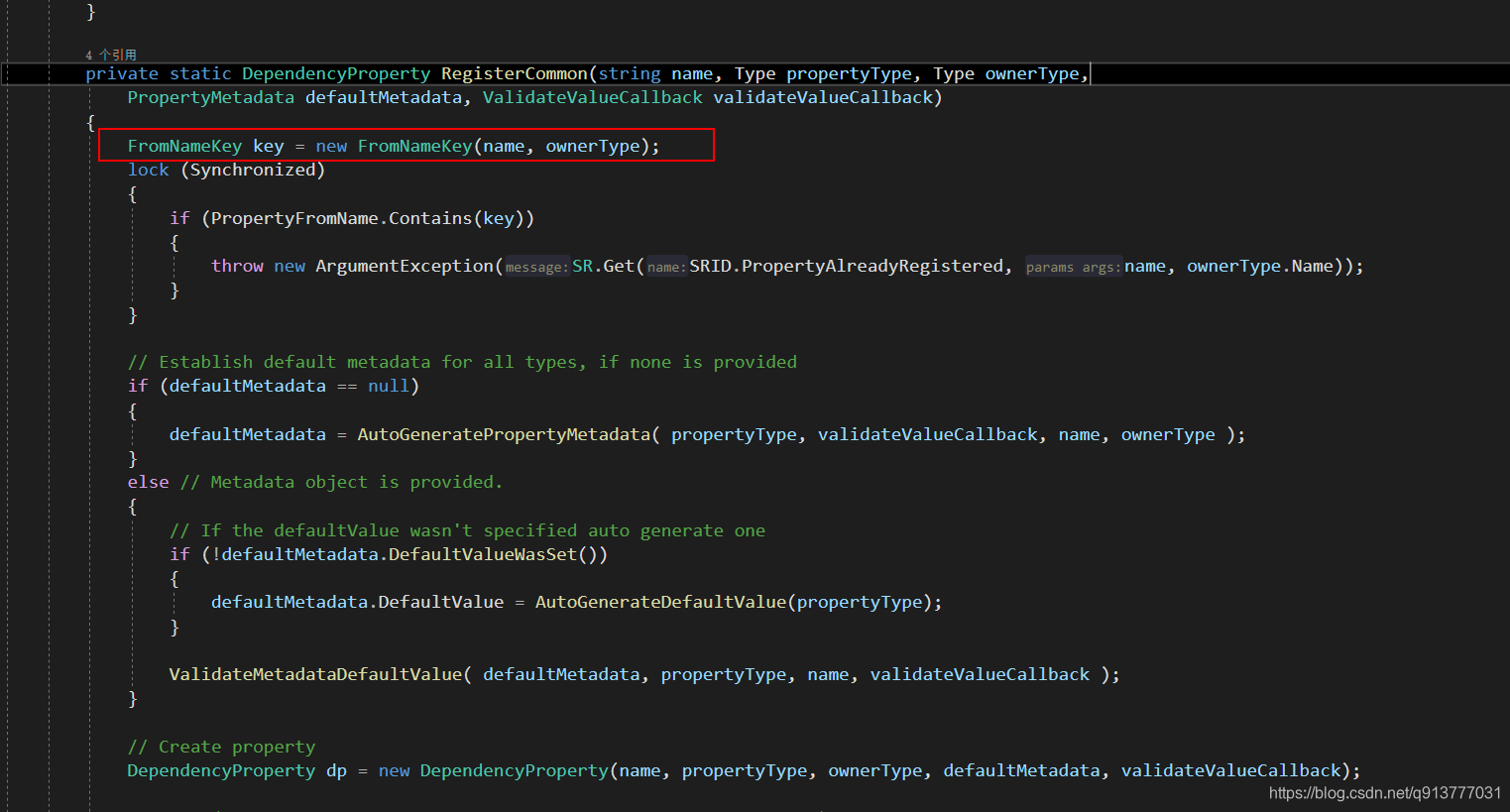Click the private keyword in method signature
Image resolution: width=1510 pixels, height=812 pixels.
point(122,73)
